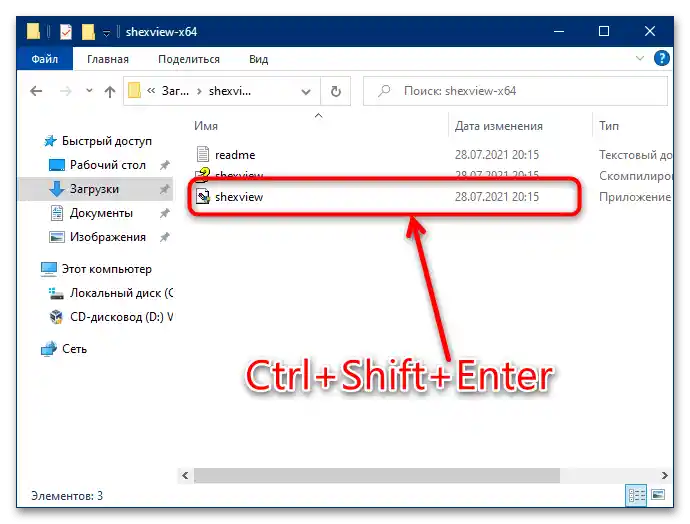Viewport: 690px width, 524px height.
Task: Minimize the shexview-x64 window
Action: pyautogui.click(x=559, y=31)
